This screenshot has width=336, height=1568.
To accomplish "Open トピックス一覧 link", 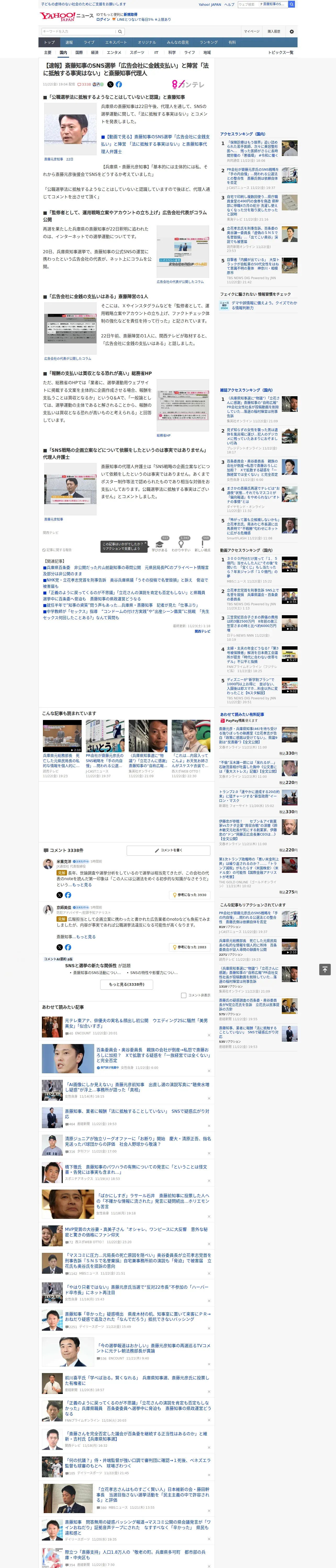I will (281, 52).
